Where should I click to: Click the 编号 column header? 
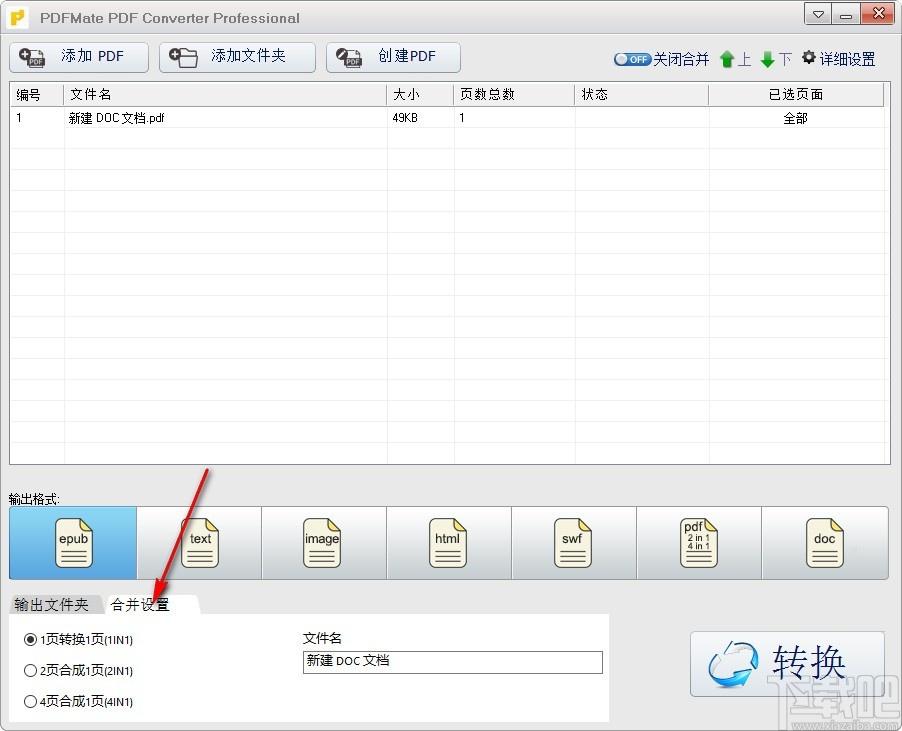click(x=37, y=94)
